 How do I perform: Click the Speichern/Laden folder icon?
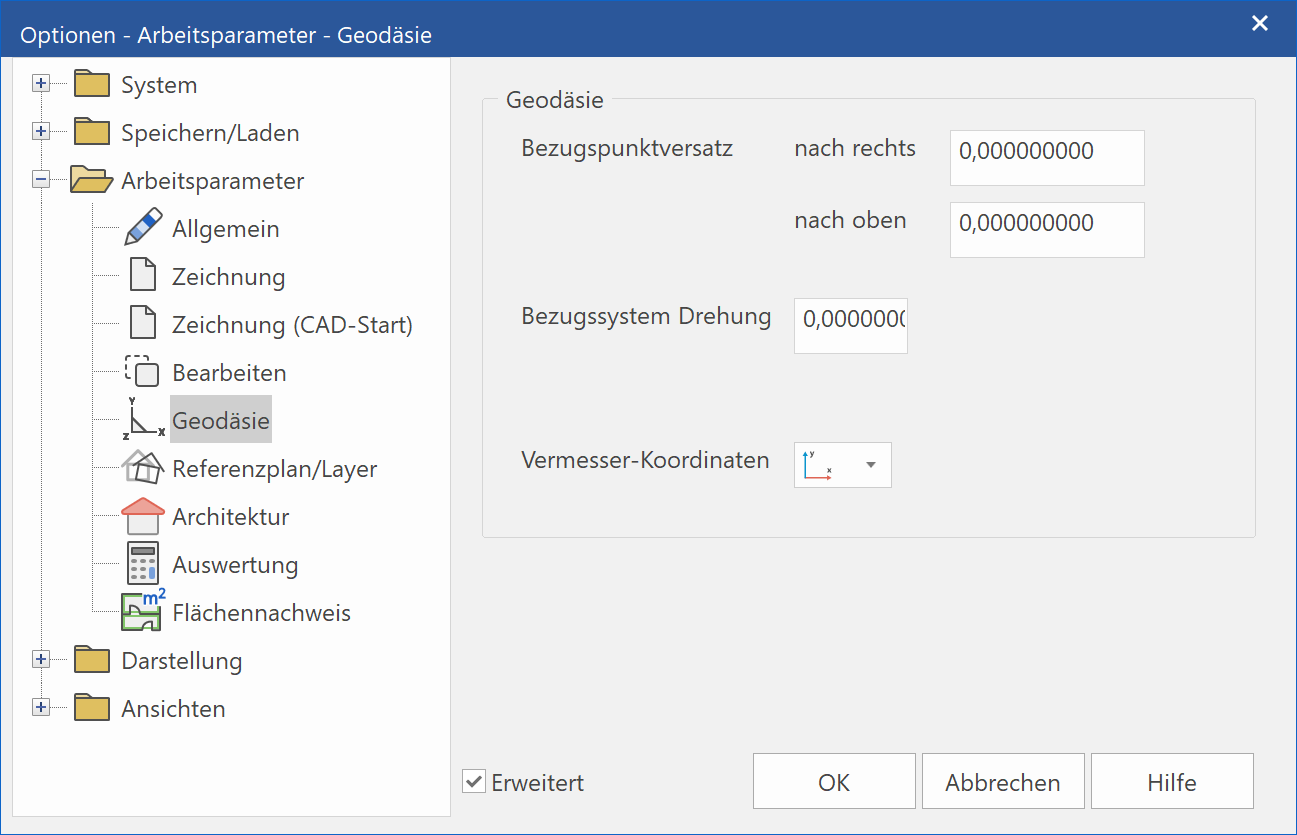click(92, 132)
